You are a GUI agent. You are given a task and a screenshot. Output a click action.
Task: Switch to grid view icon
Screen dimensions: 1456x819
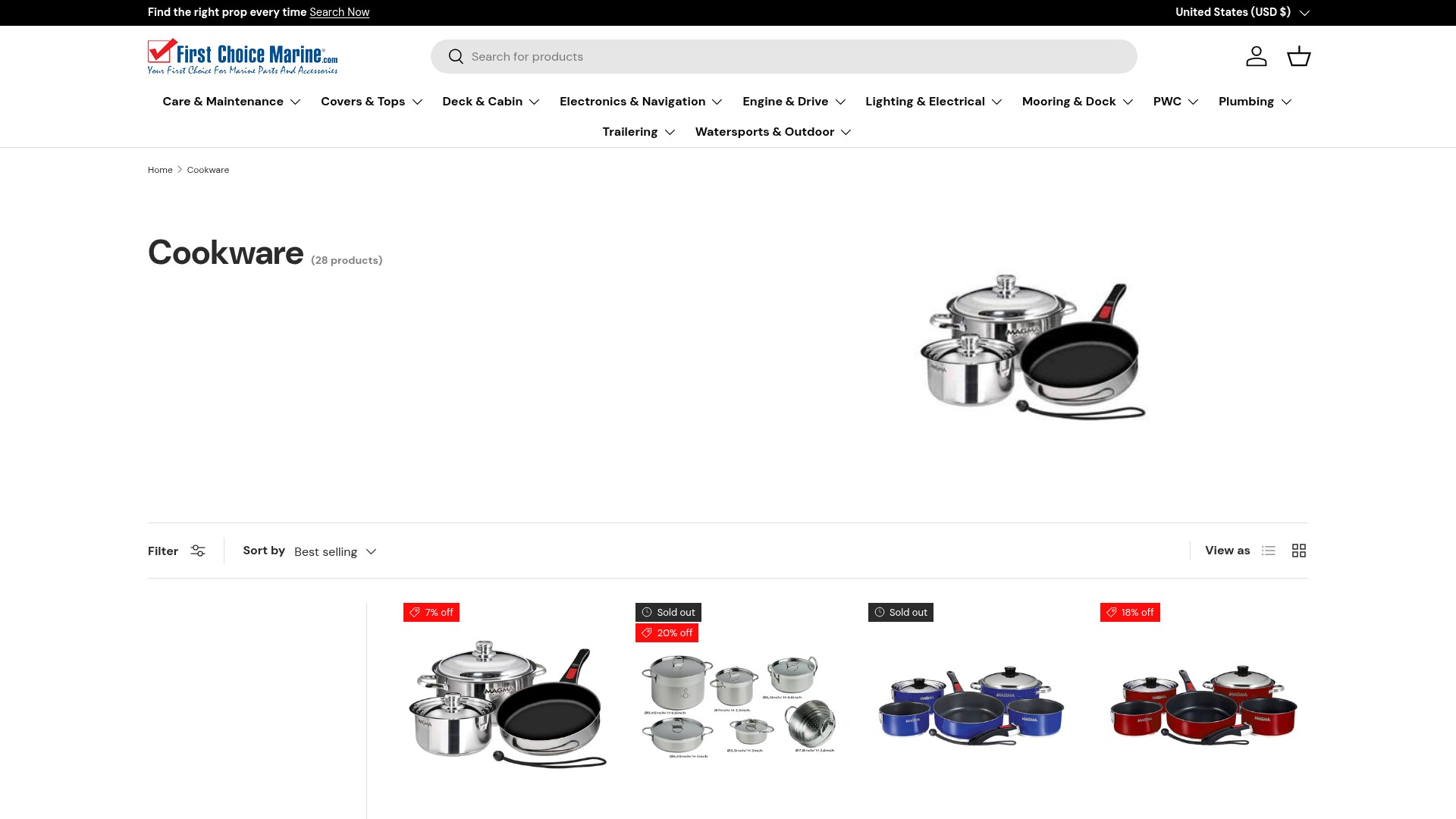coord(1299,551)
